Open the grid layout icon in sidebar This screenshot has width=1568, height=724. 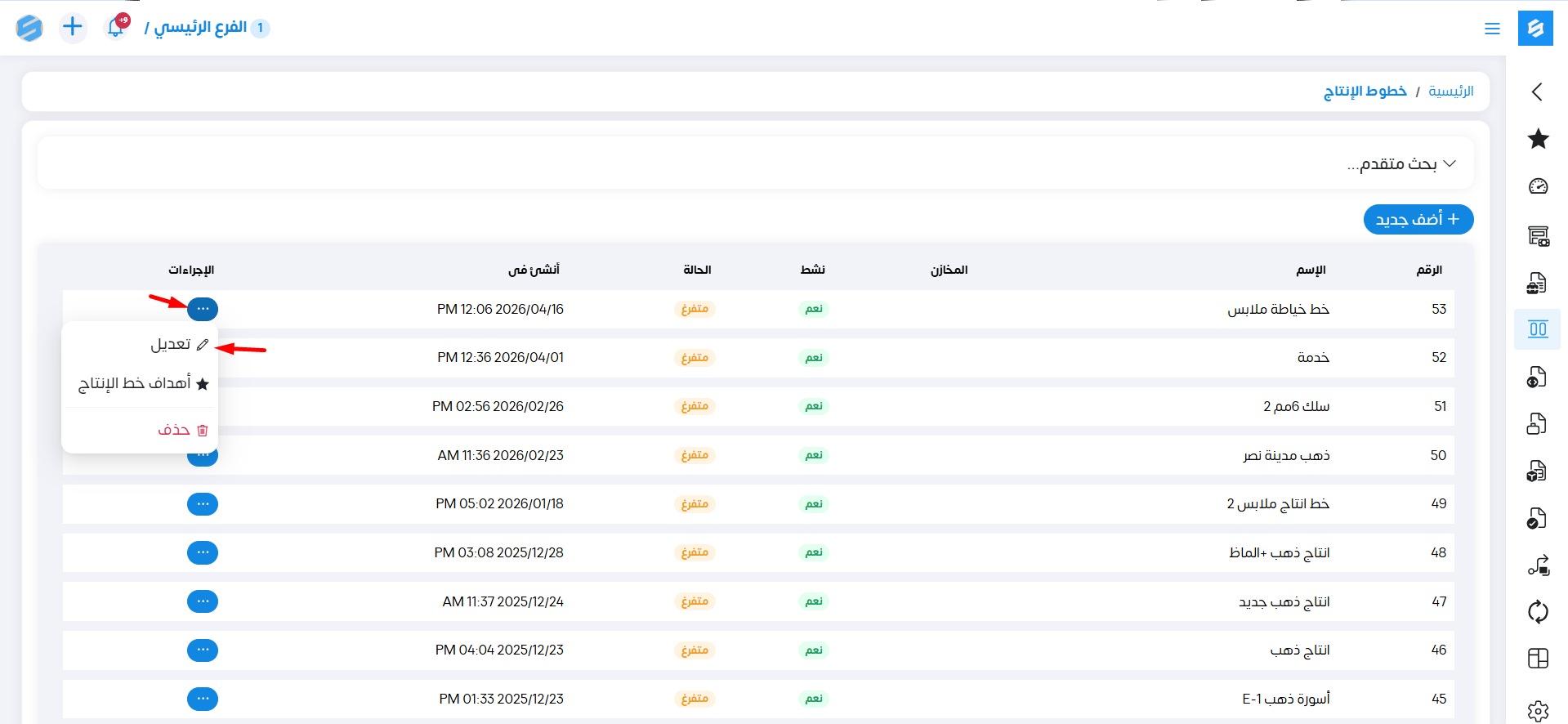[1538, 659]
